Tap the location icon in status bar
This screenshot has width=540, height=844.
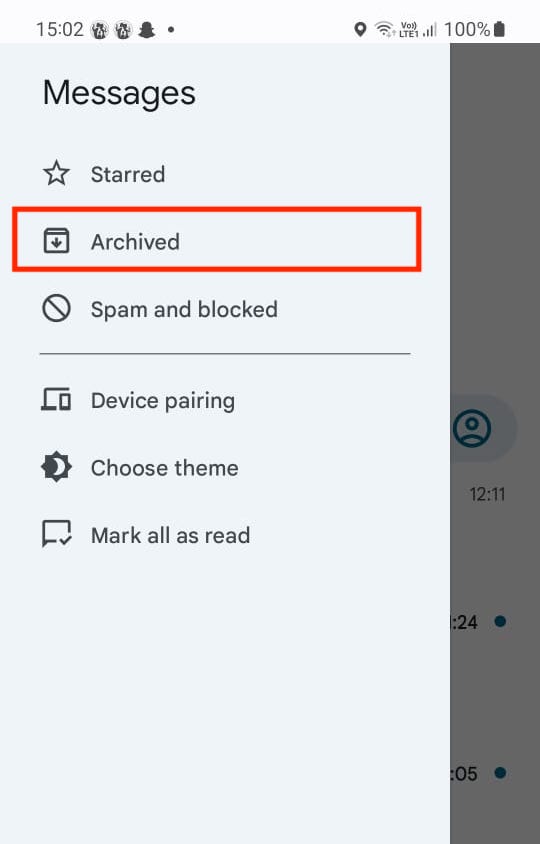(x=360, y=29)
